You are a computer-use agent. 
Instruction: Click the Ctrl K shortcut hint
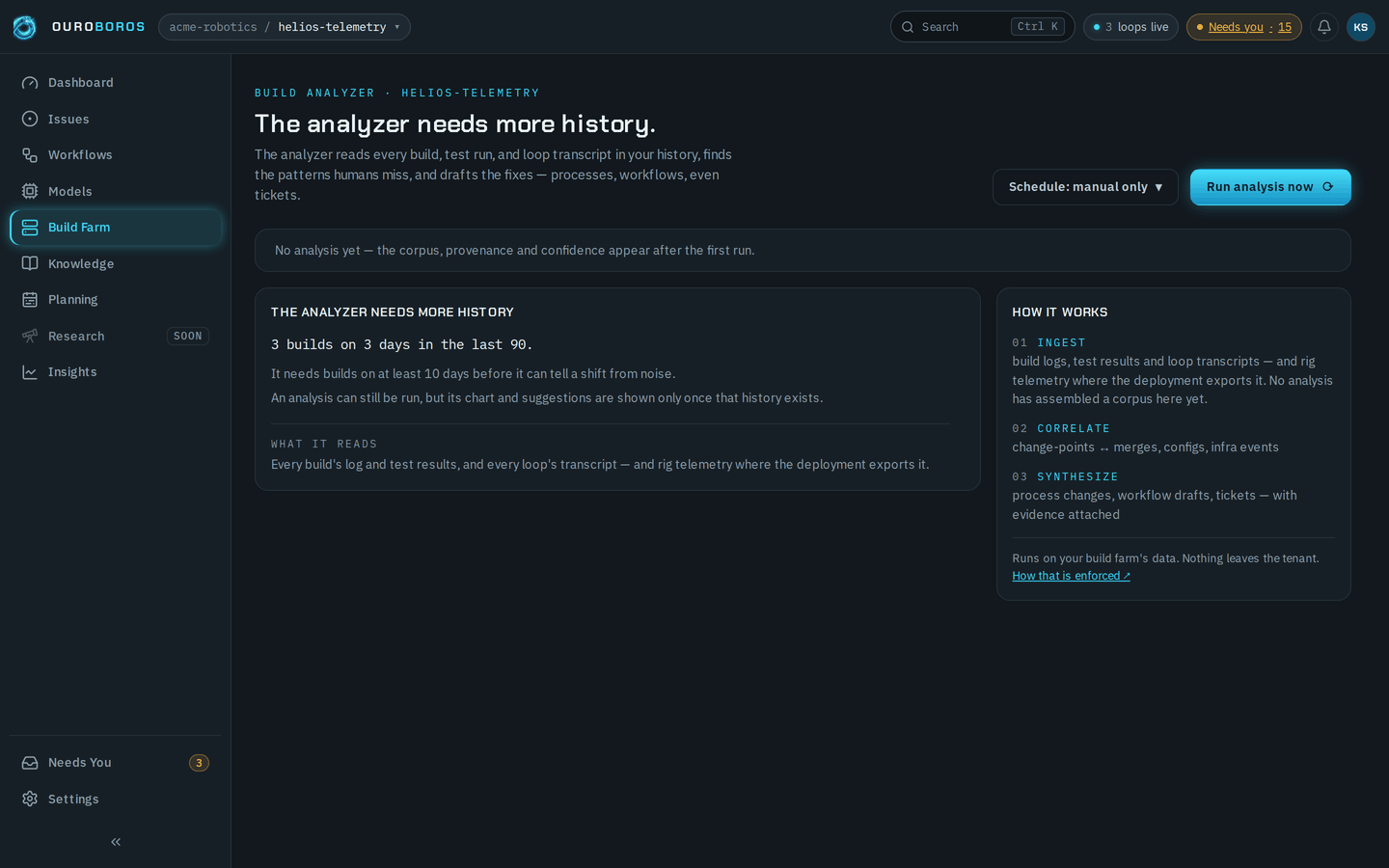(1038, 27)
